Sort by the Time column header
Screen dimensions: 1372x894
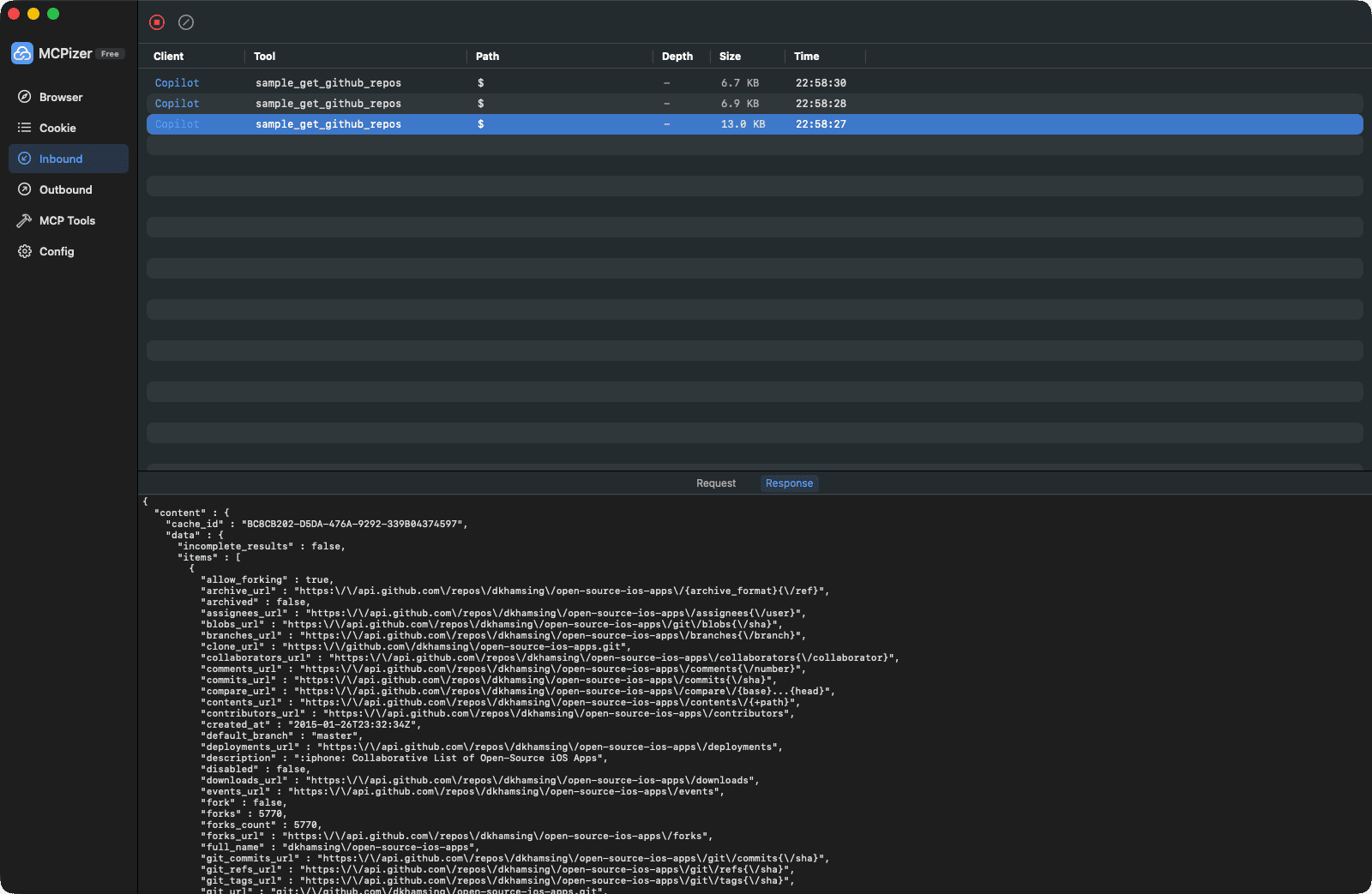[x=806, y=57]
